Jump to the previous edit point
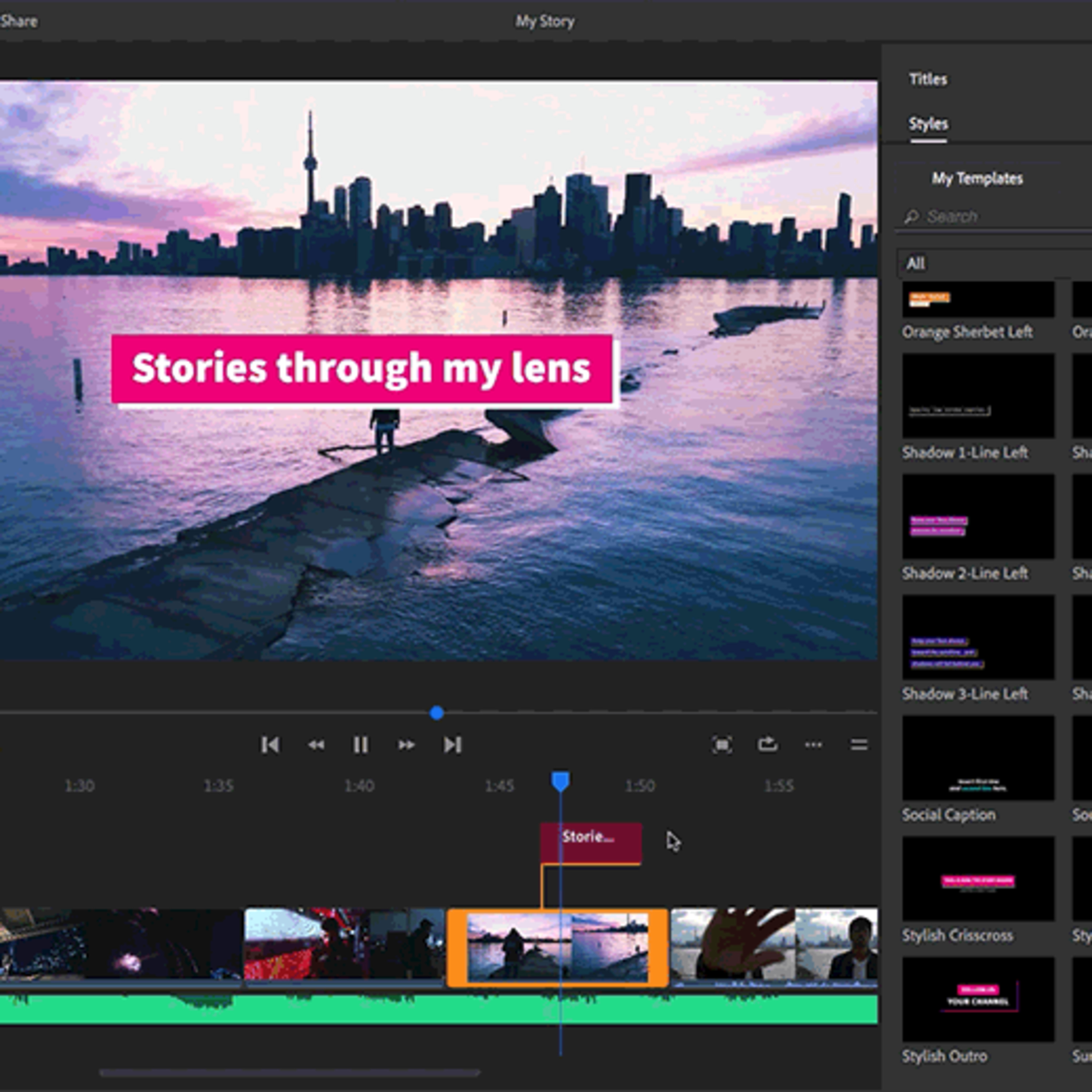 pyautogui.click(x=270, y=745)
